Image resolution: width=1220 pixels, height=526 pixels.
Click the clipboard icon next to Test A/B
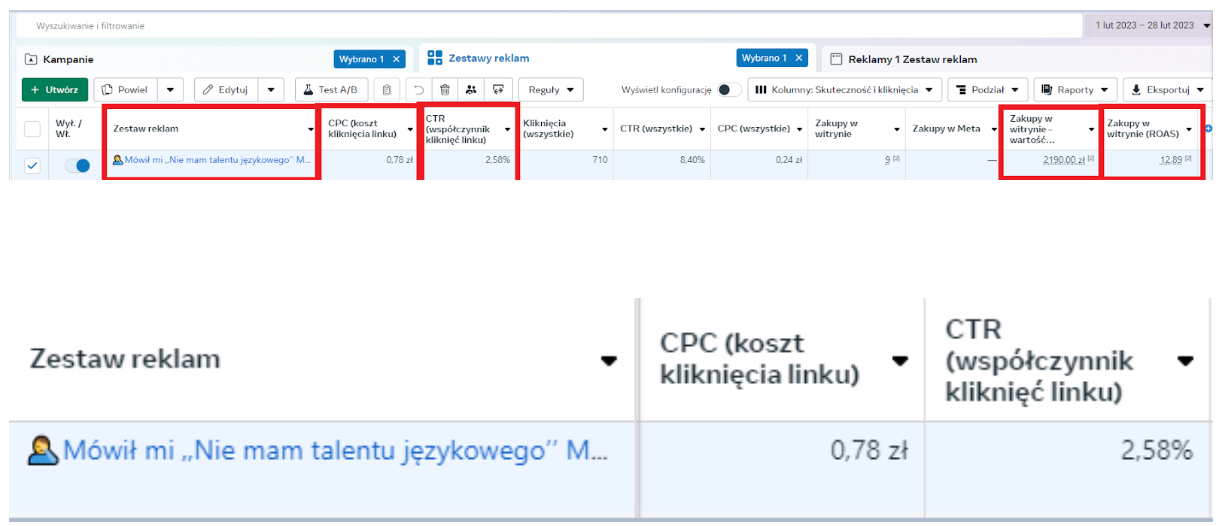pos(388,89)
